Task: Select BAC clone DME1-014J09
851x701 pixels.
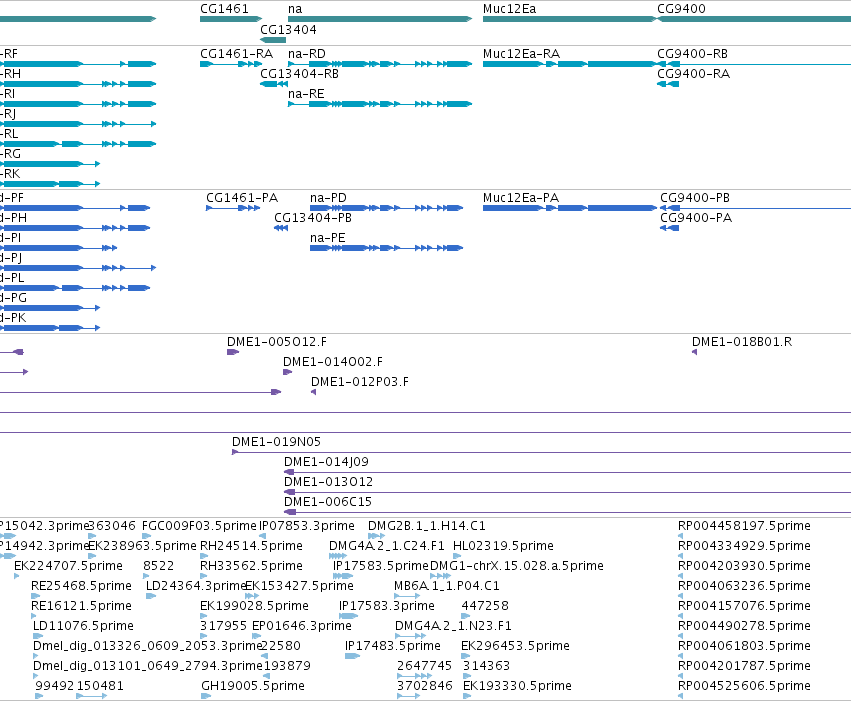Action: 326,462
